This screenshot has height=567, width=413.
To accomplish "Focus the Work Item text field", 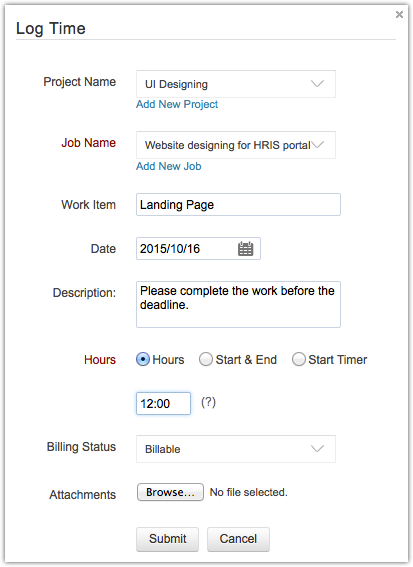I will [x=238, y=205].
